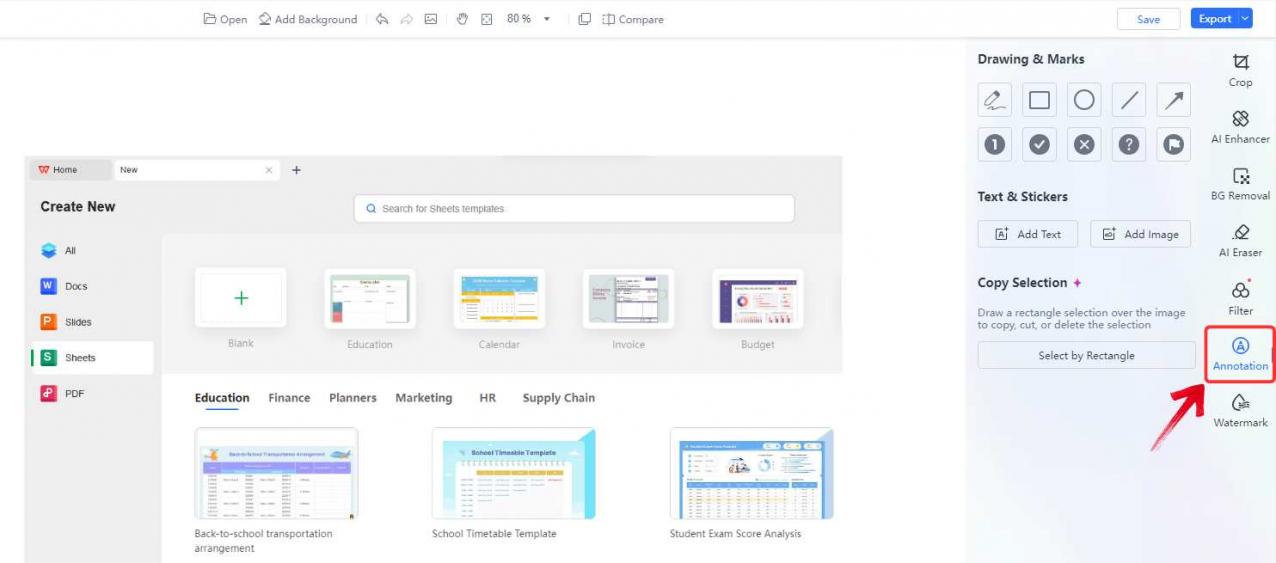Screen dimensions: 1276x563
Task: Switch to the WPS Home tab
Action: (70, 170)
